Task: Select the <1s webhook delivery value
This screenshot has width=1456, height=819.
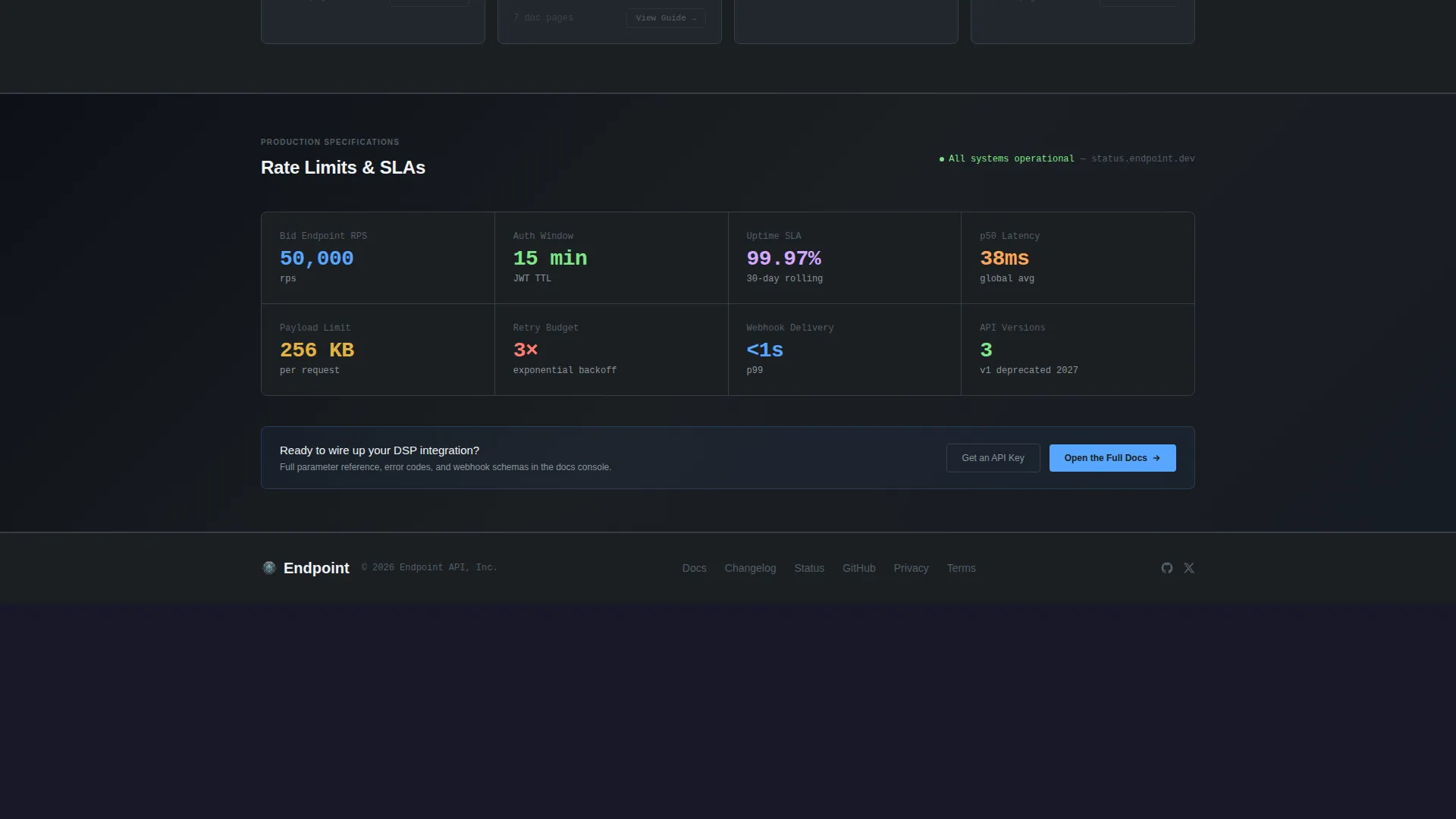Action: pos(764,350)
